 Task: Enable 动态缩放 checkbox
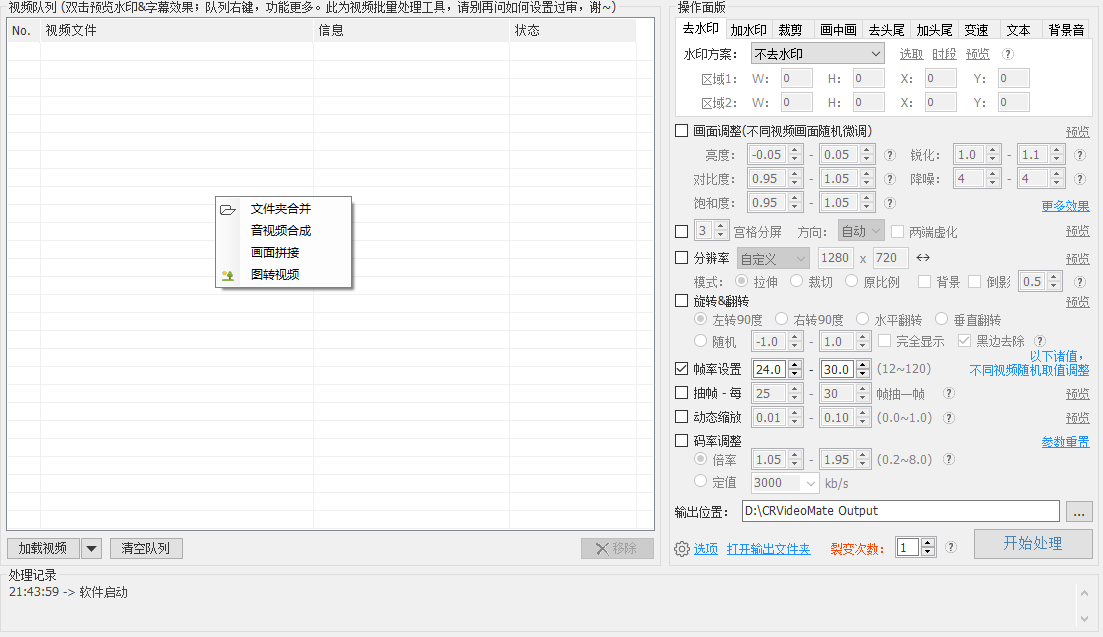pos(682,417)
